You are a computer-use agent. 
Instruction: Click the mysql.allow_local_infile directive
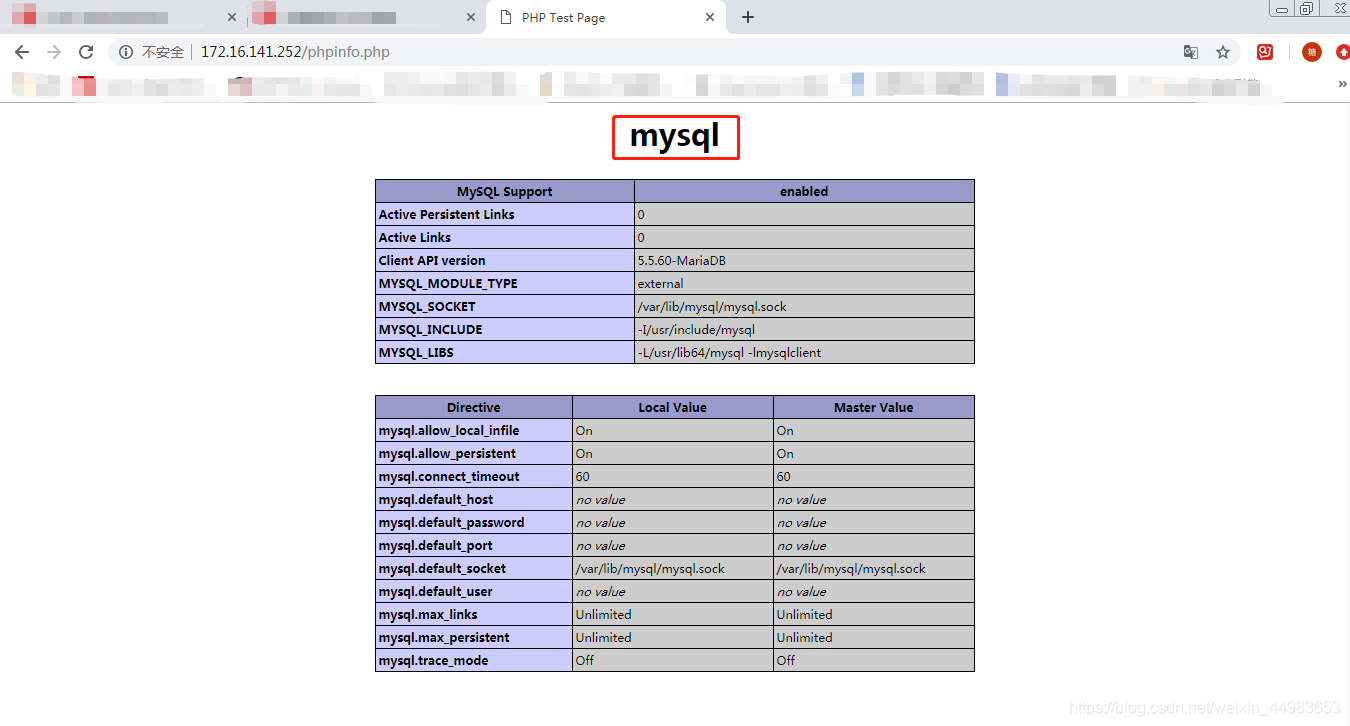(x=449, y=430)
